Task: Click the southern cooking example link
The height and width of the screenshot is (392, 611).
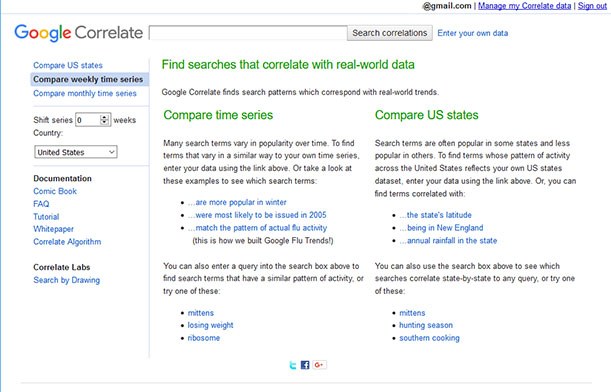Action: tap(429, 338)
